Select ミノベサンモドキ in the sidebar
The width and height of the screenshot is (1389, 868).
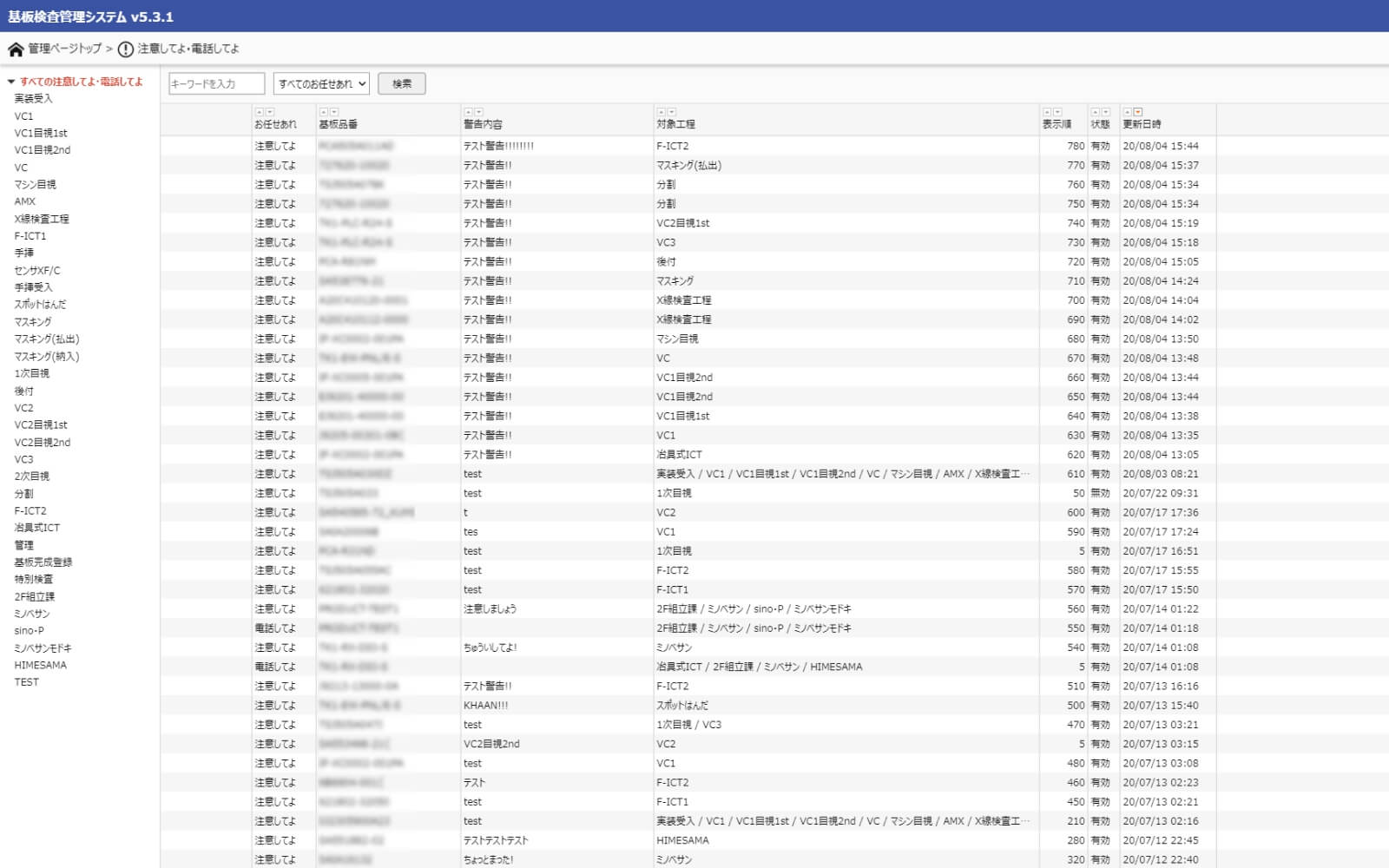pos(43,648)
